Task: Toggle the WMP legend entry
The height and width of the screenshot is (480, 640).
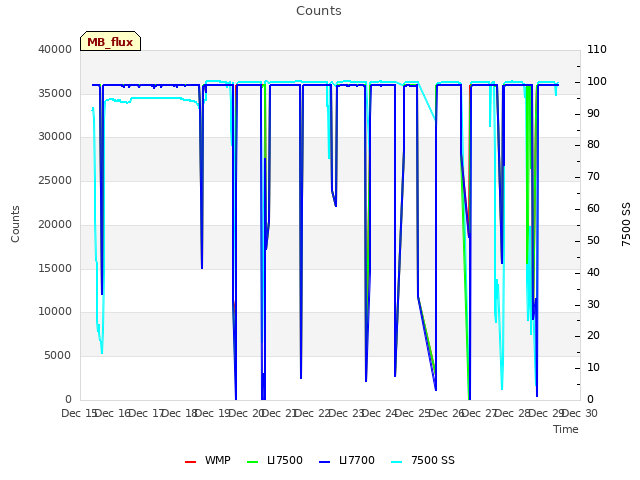Action: [207, 460]
